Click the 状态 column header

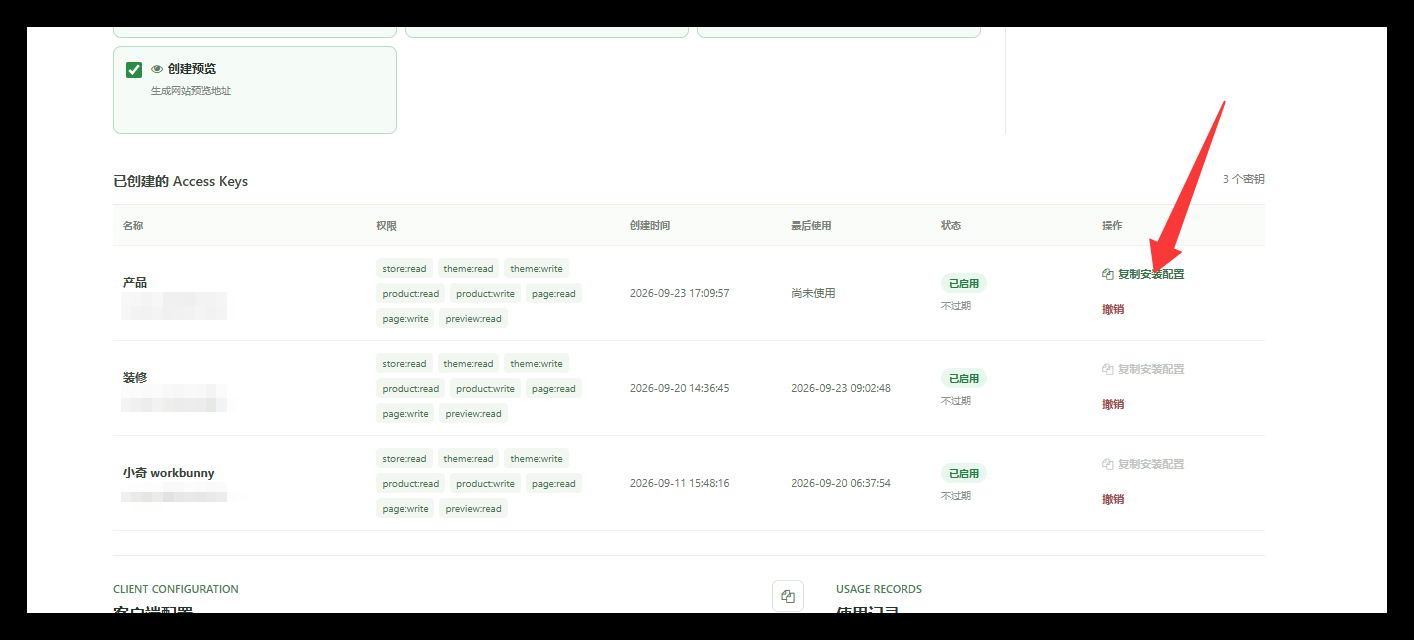coord(951,225)
